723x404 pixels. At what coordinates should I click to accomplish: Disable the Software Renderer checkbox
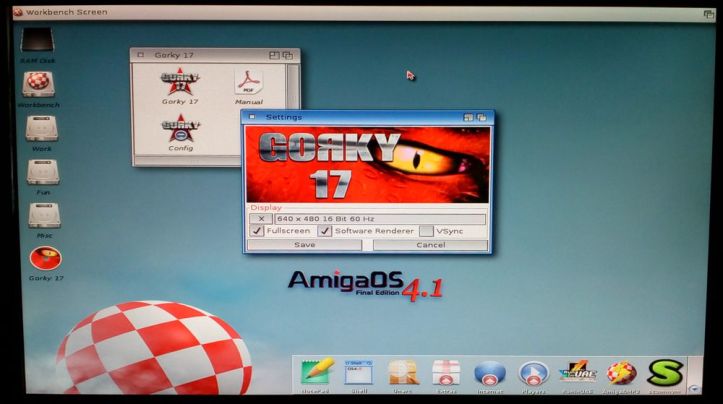coord(325,231)
